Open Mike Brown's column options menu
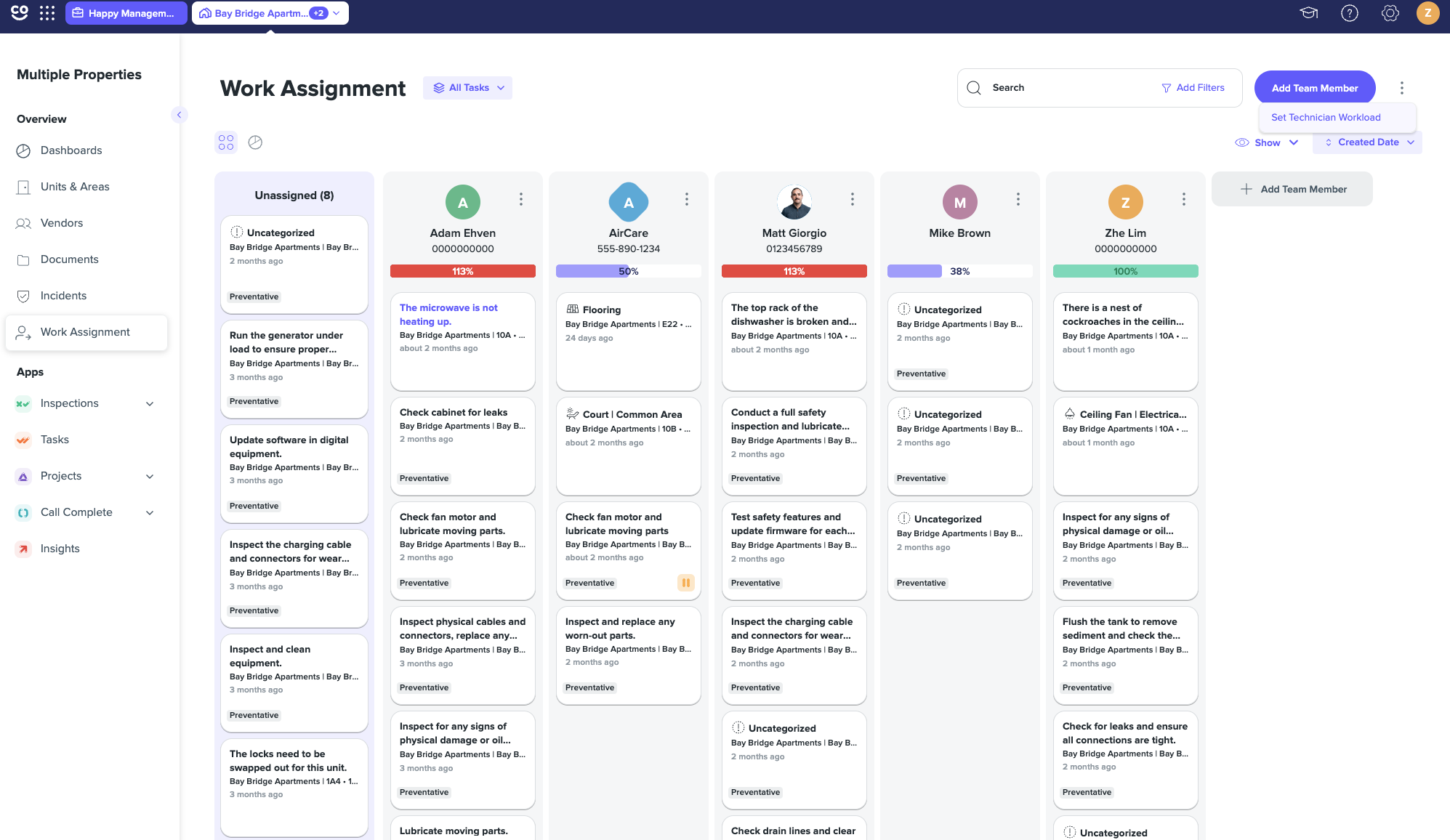Screen dimensions: 1450x840 [x=1018, y=199]
